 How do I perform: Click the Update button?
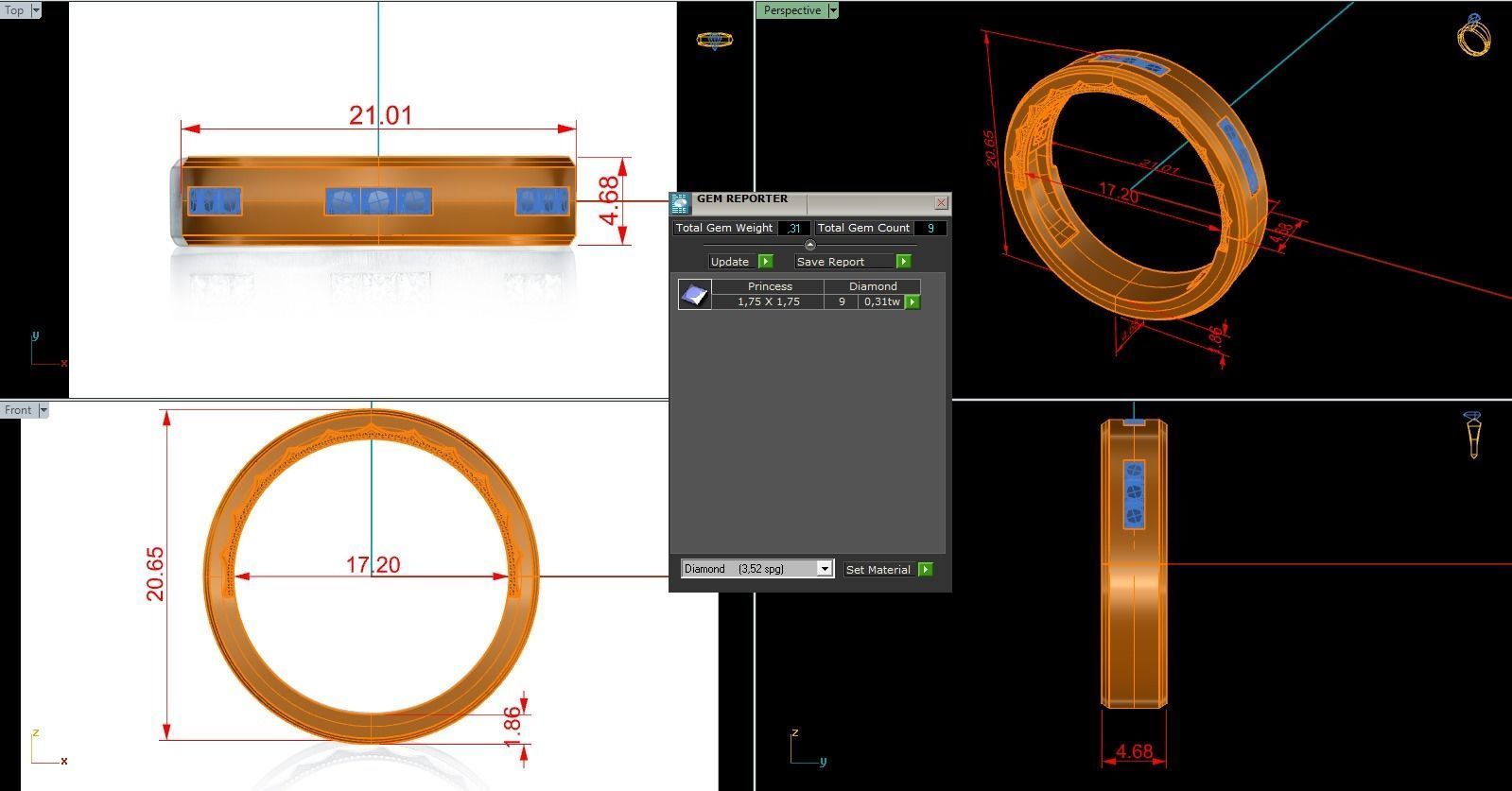click(x=730, y=262)
